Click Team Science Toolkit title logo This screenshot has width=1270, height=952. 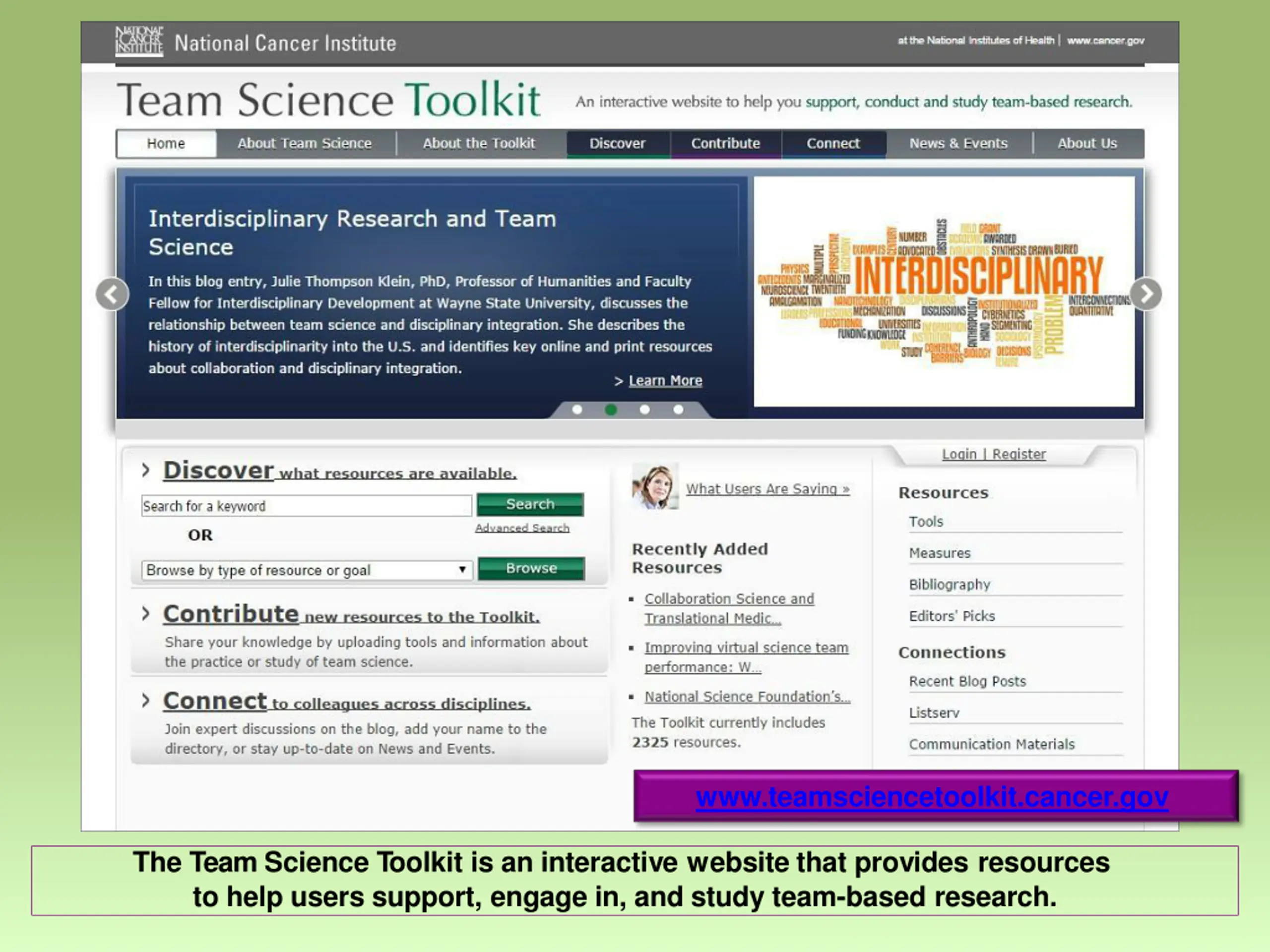pyautogui.click(x=329, y=100)
